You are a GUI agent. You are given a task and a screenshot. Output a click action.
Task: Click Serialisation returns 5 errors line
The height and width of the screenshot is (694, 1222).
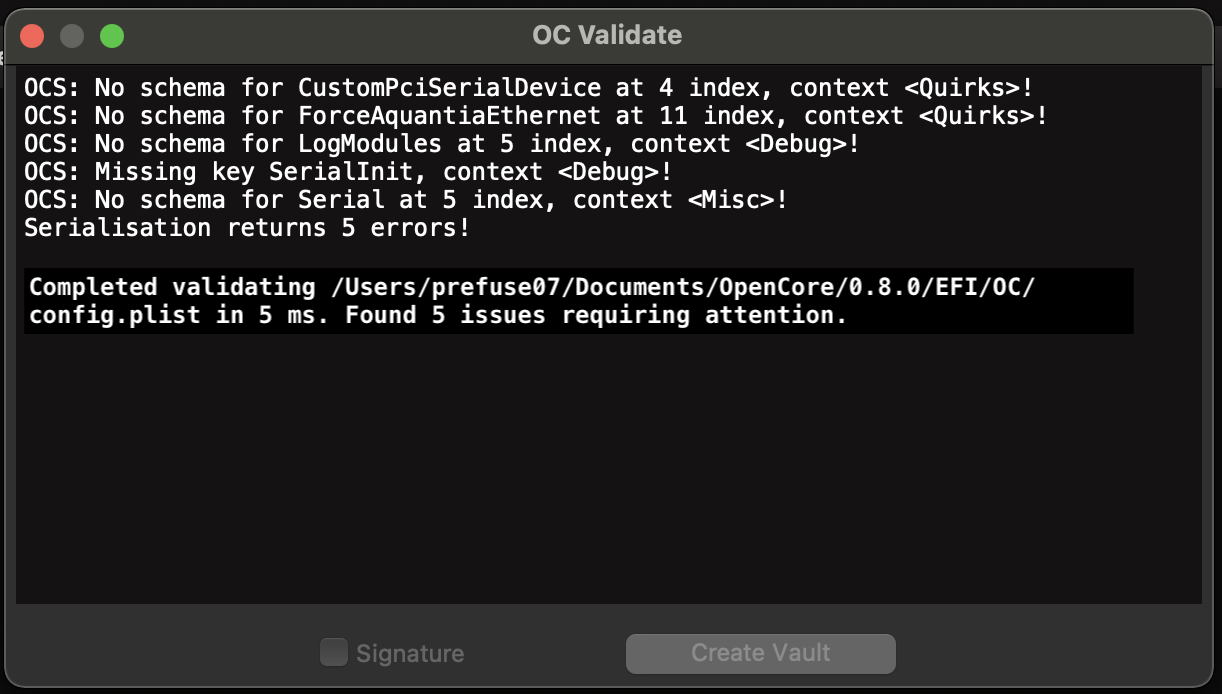click(247, 228)
